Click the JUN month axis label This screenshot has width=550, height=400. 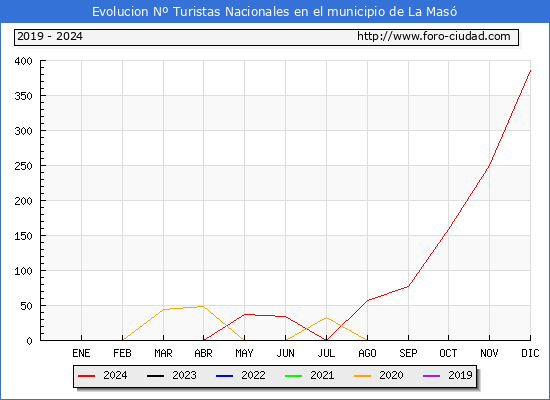(286, 353)
